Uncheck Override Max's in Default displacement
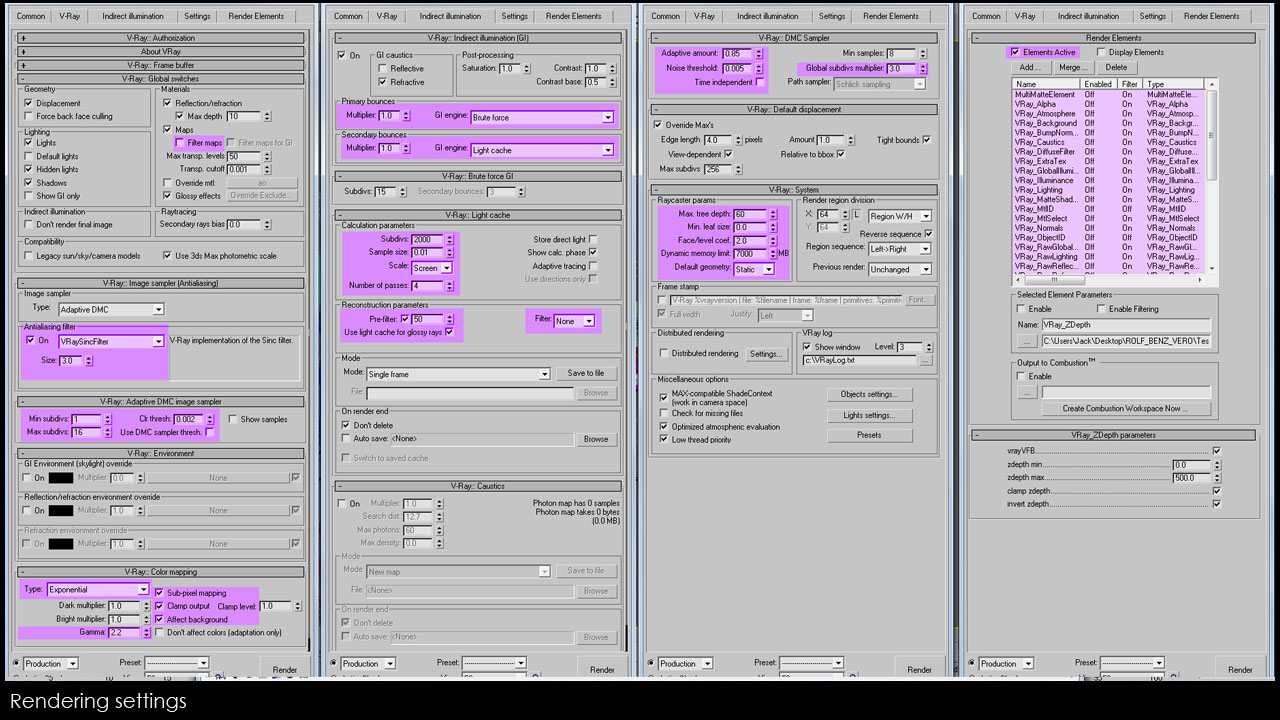 (x=656, y=124)
